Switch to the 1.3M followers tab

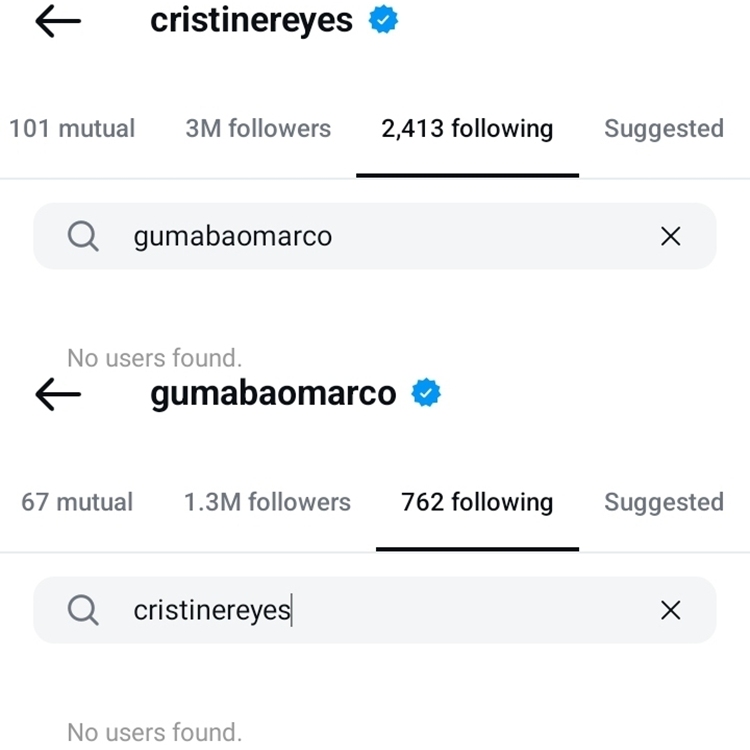tap(267, 502)
